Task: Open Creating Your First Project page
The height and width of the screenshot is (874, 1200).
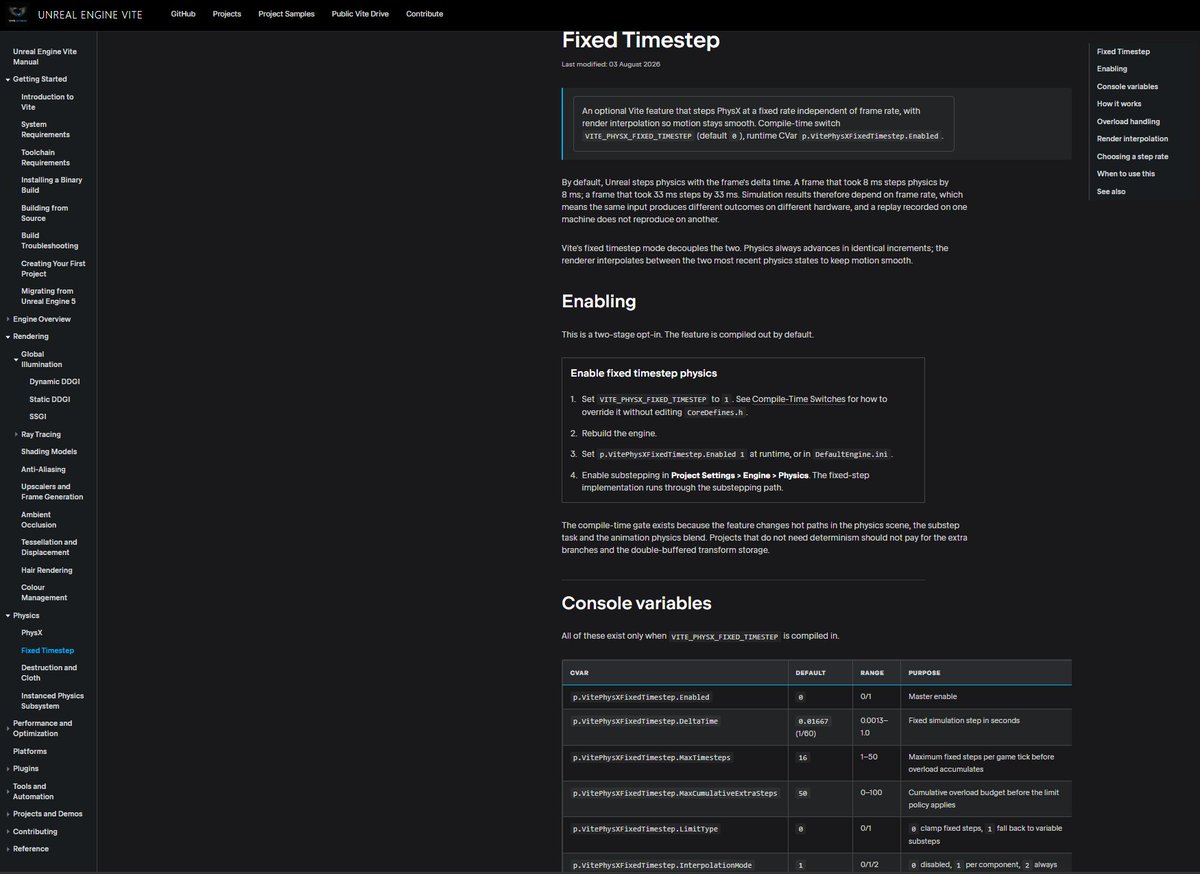Action: (x=53, y=269)
